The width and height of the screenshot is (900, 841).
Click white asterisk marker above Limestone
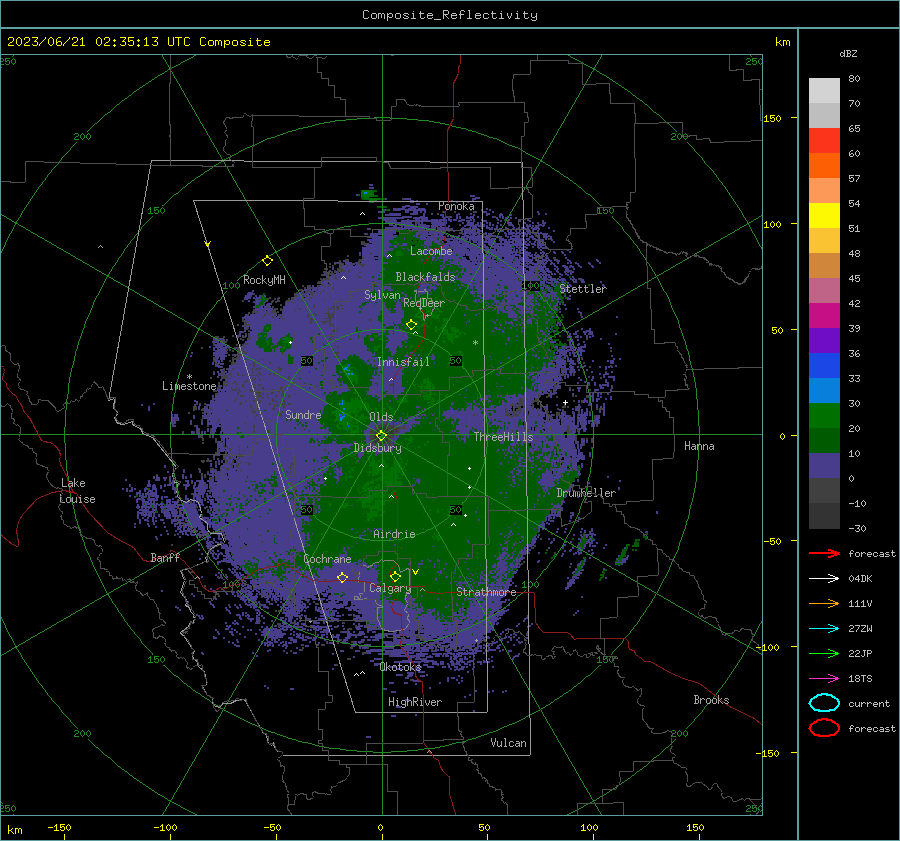tap(189, 377)
